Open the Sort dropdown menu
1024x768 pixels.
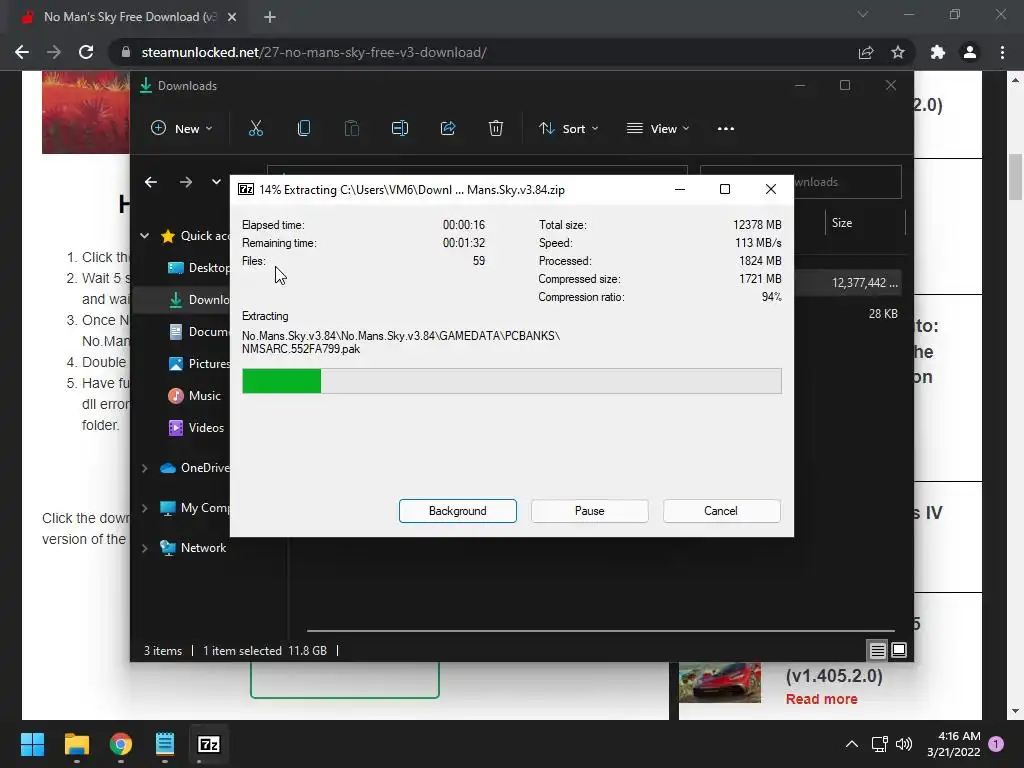[568, 129]
